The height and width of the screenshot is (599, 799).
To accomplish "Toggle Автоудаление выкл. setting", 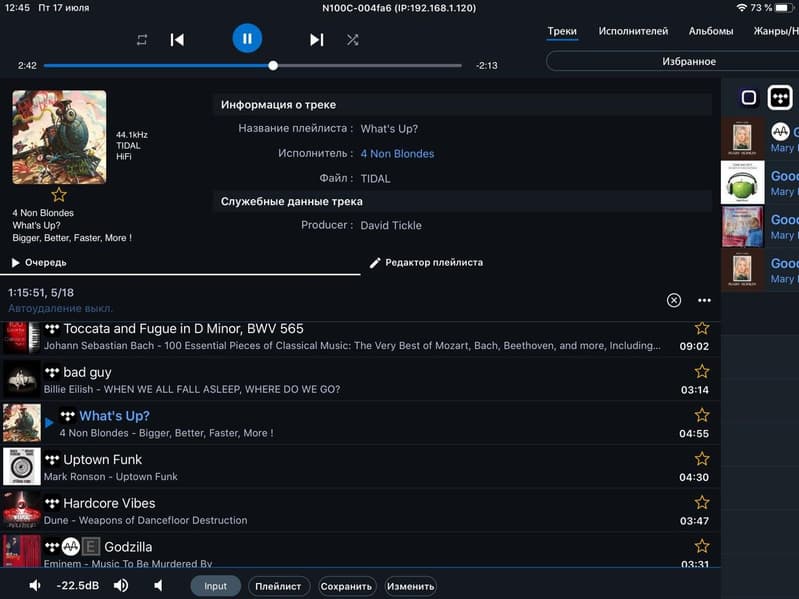I will coord(61,308).
